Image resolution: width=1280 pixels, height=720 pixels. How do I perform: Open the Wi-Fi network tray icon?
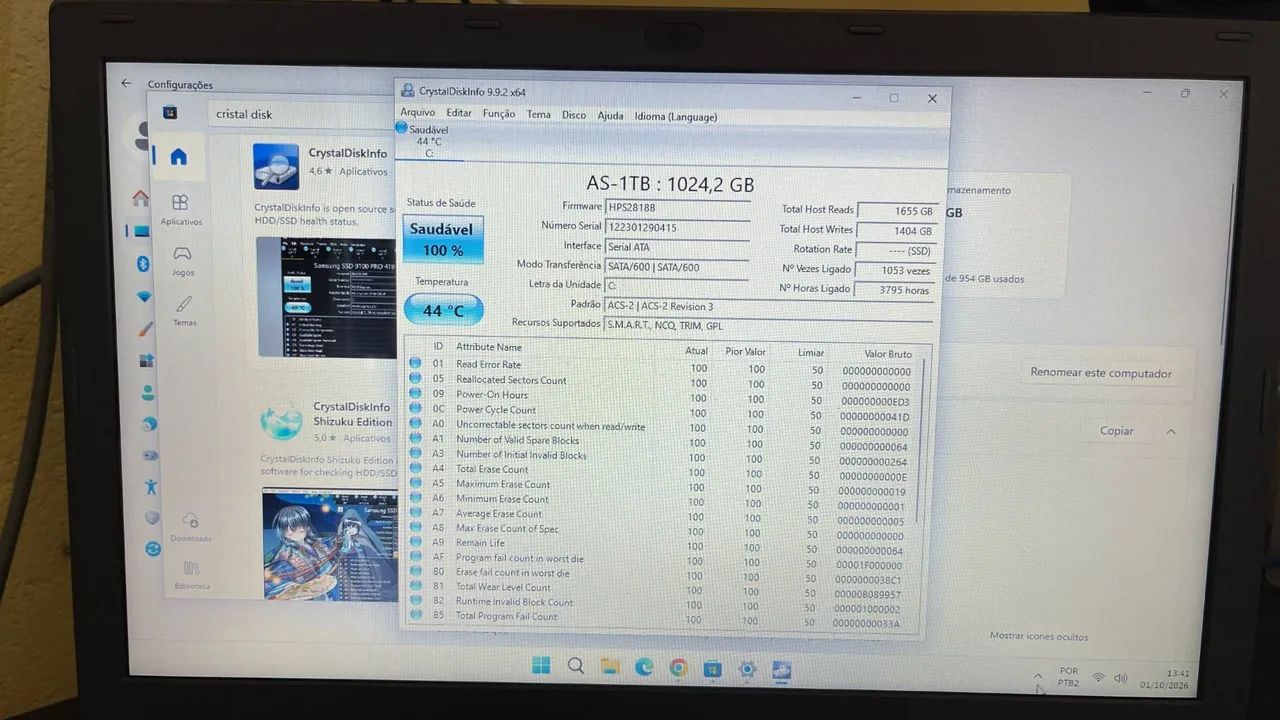[x=1098, y=678]
